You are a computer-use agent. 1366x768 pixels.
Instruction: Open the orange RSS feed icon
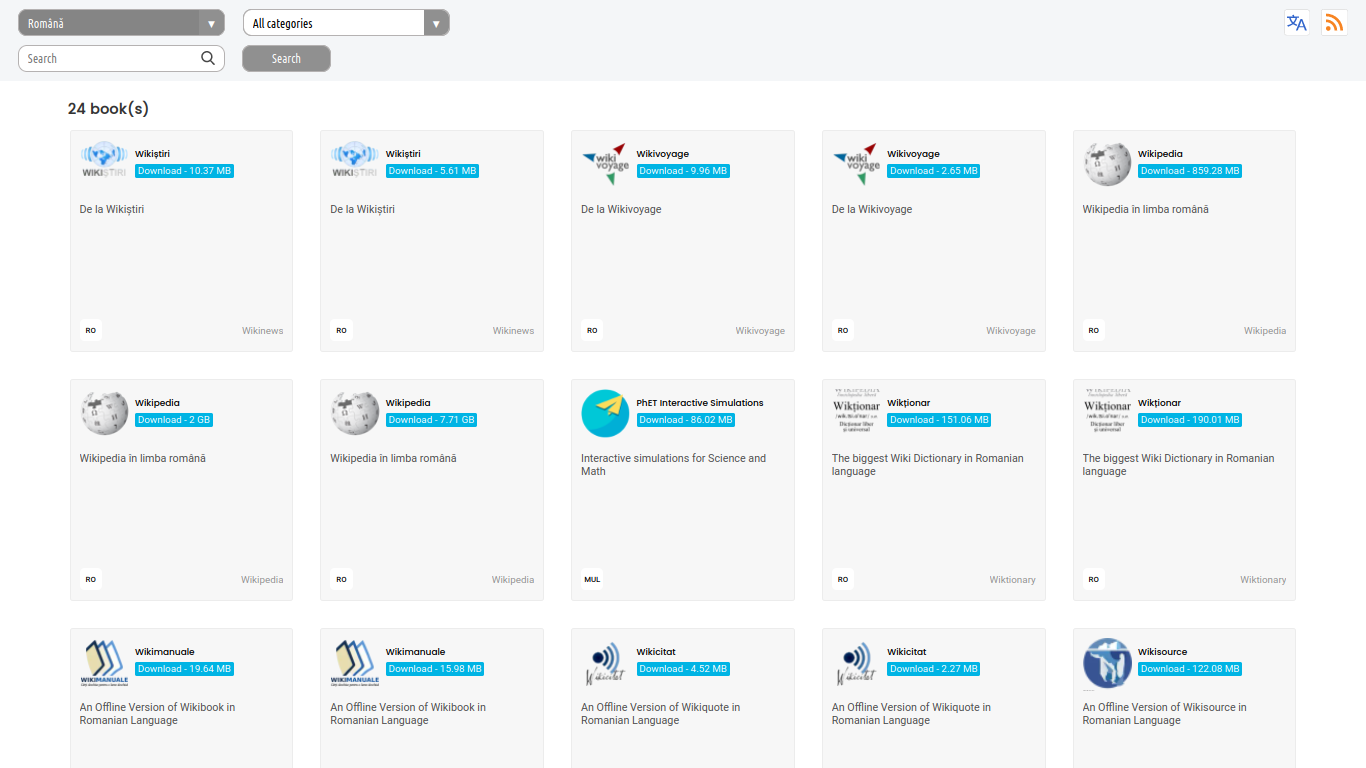point(1334,23)
